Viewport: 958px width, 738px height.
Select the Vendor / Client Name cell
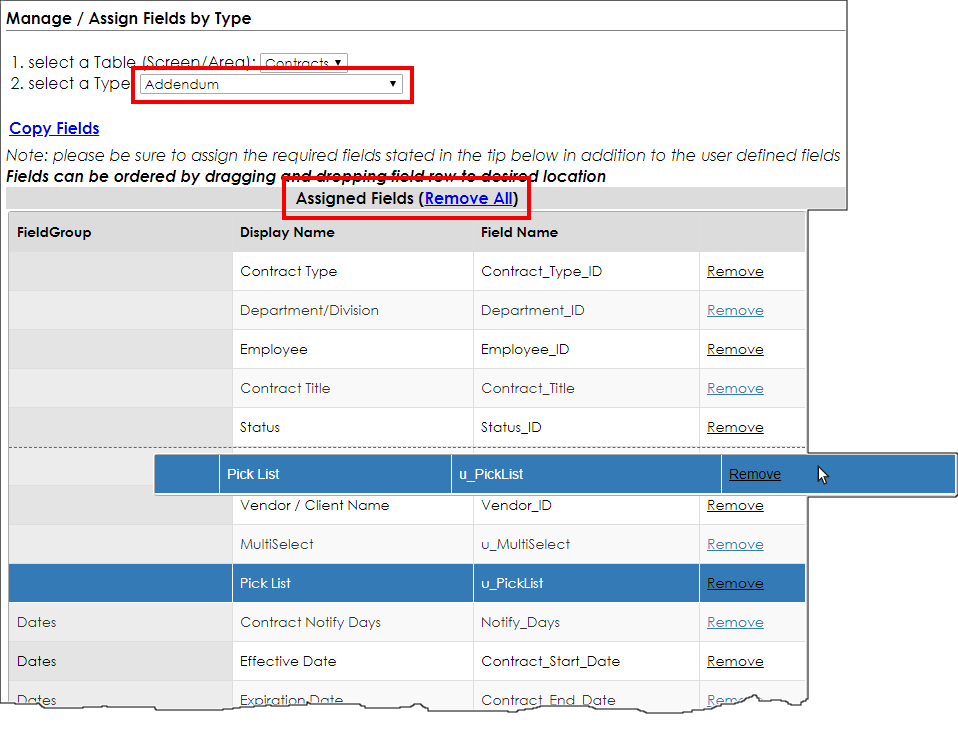353,509
